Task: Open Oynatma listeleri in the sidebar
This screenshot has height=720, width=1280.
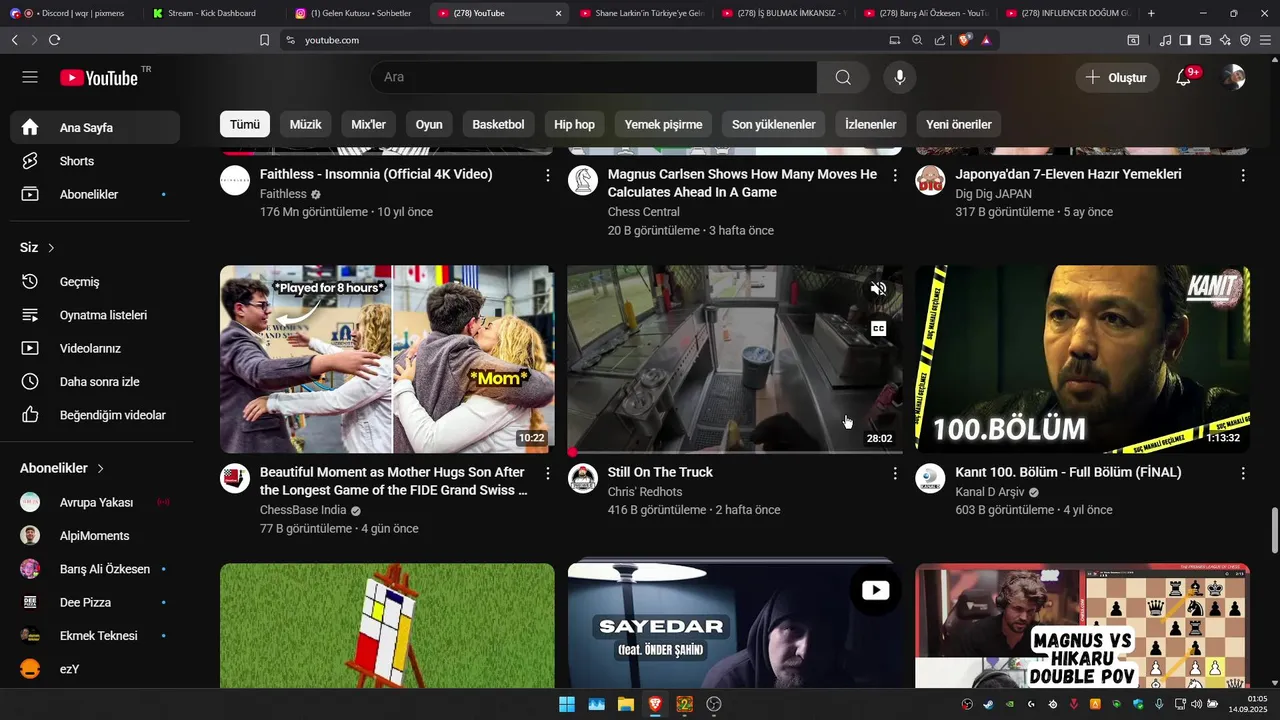Action: (x=95, y=315)
